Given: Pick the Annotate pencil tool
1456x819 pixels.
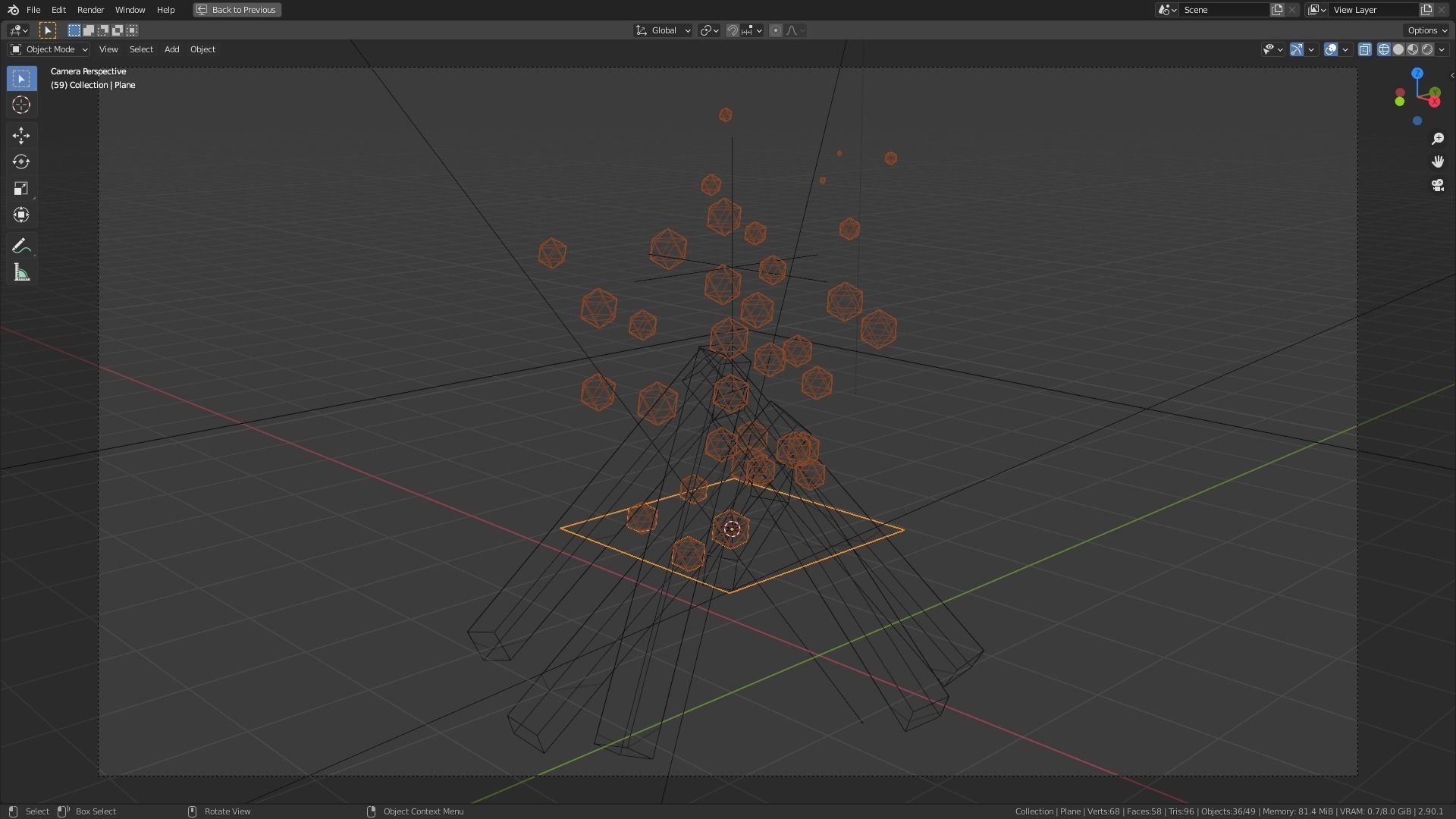Looking at the screenshot, I should (21, 246).
